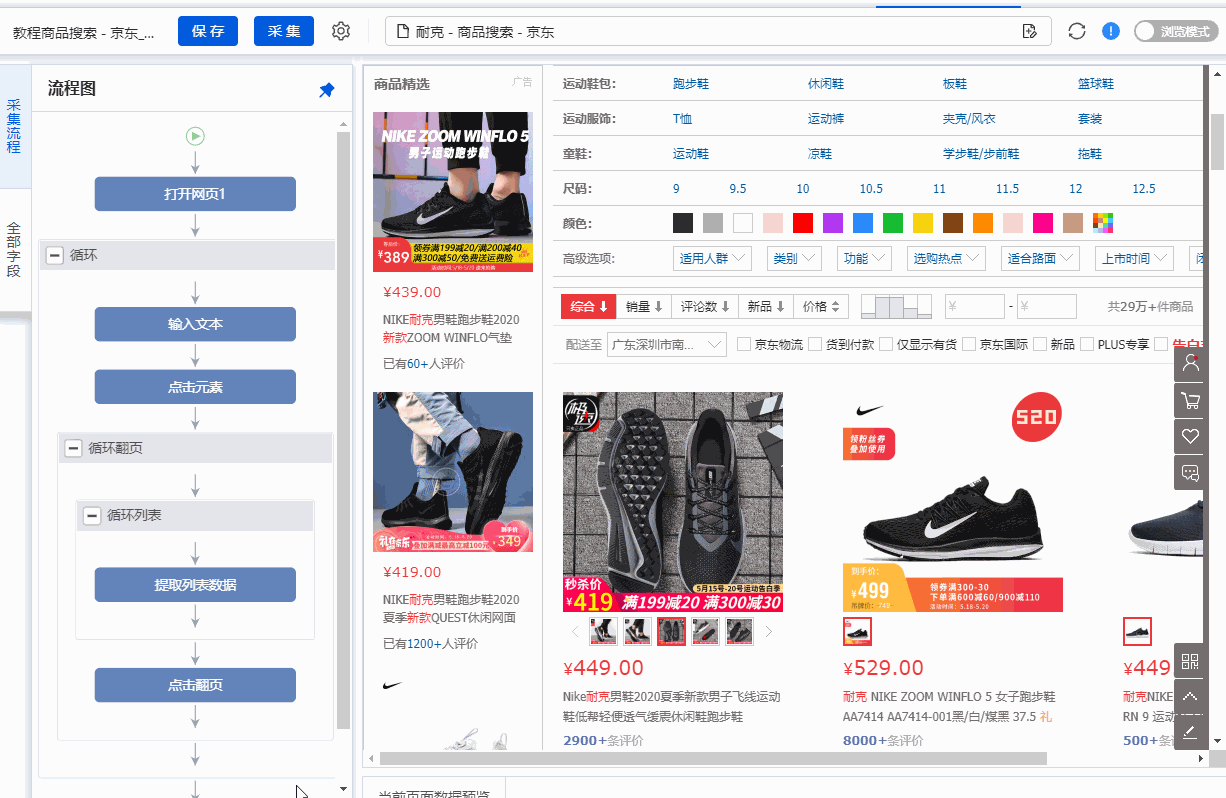This screenshot has width=1226, height=798.
Task: Click JD sidebar back-to-top arrow
Action: pos(1190,697)
